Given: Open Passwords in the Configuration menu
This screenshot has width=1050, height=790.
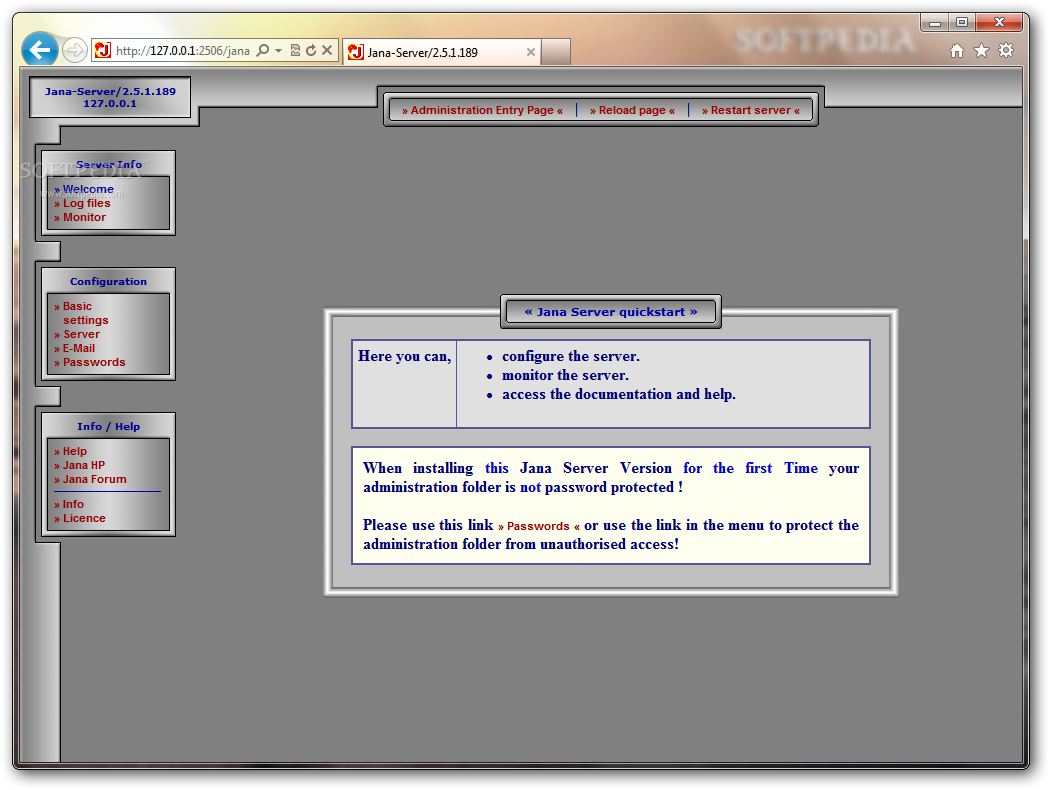Looking at the screenshot, I should [x=90, y=363].
